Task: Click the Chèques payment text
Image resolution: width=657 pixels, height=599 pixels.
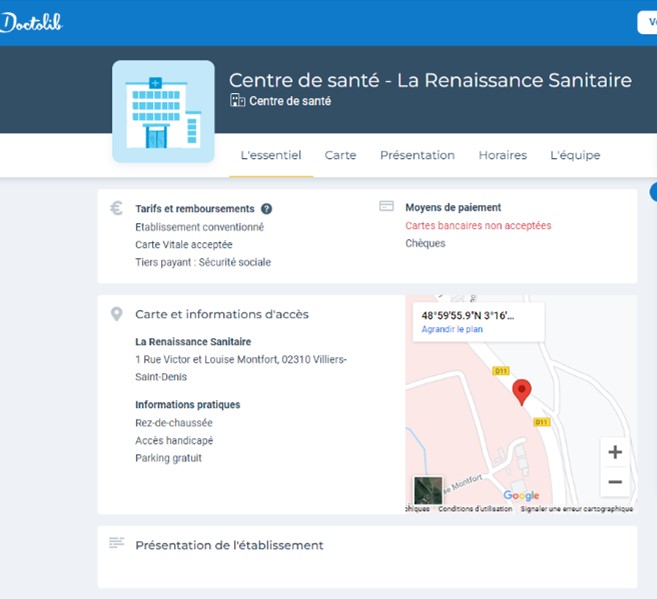Action: click(425, 243)
